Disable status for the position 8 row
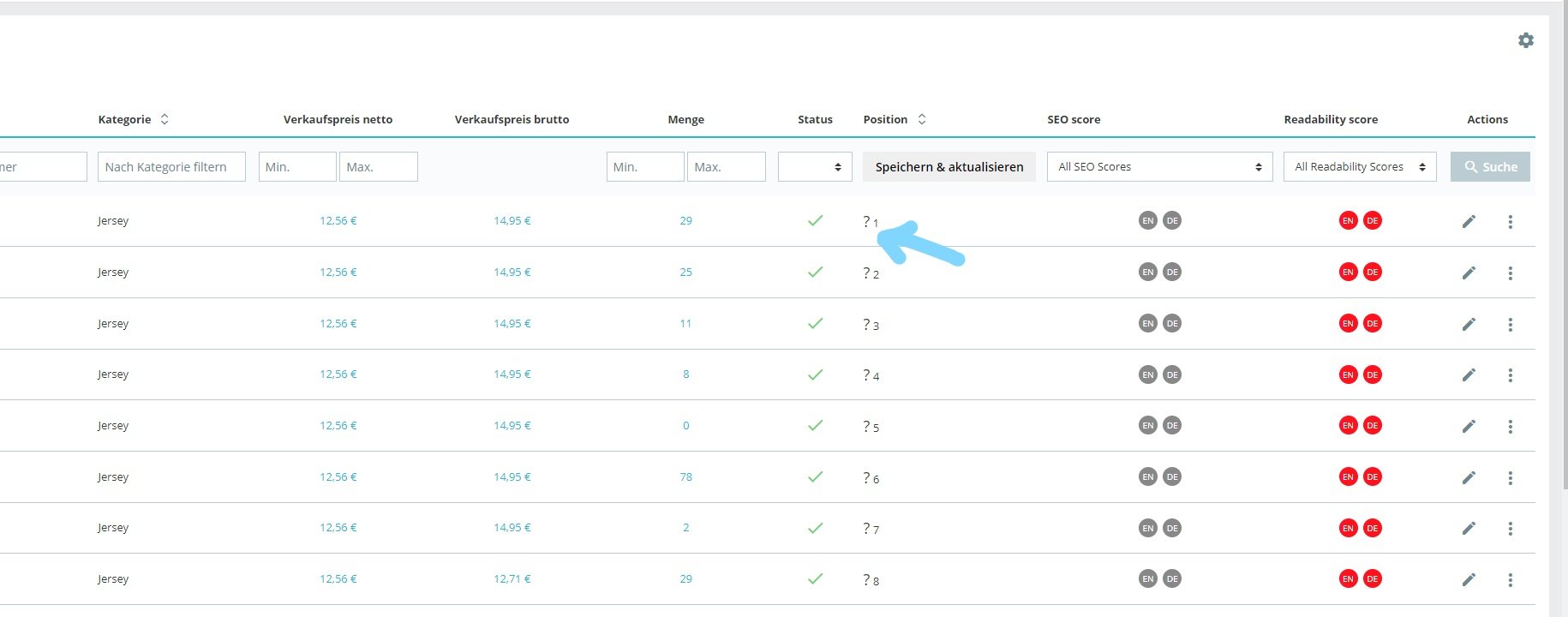This screenshot has width=1568, height=617. [815, 579]
